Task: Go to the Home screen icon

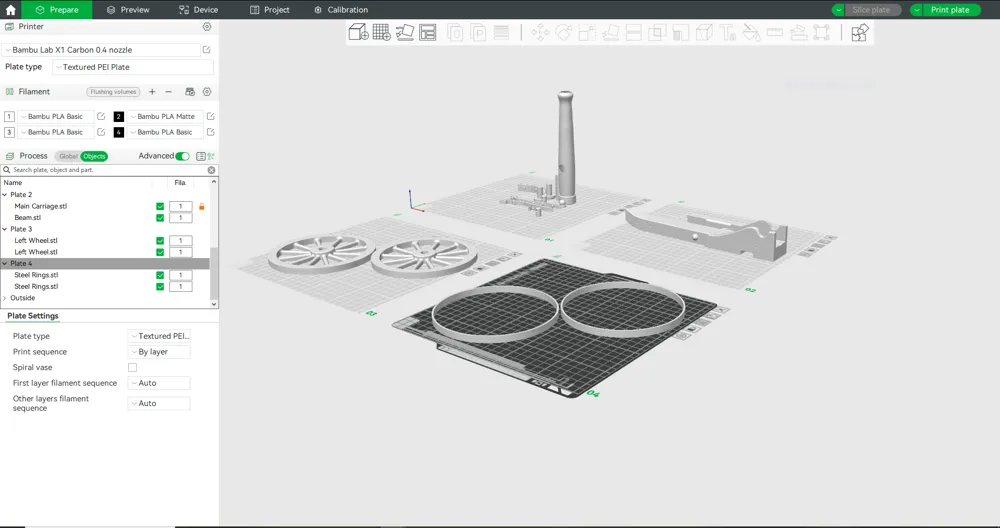Action: (10, 10)
